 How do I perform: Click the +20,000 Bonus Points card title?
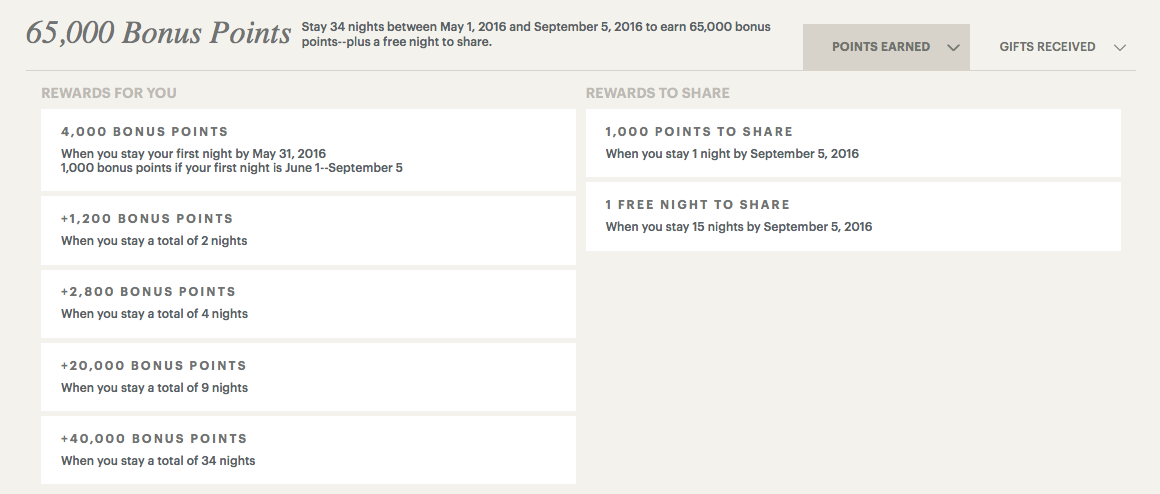[x=153, y=365]
